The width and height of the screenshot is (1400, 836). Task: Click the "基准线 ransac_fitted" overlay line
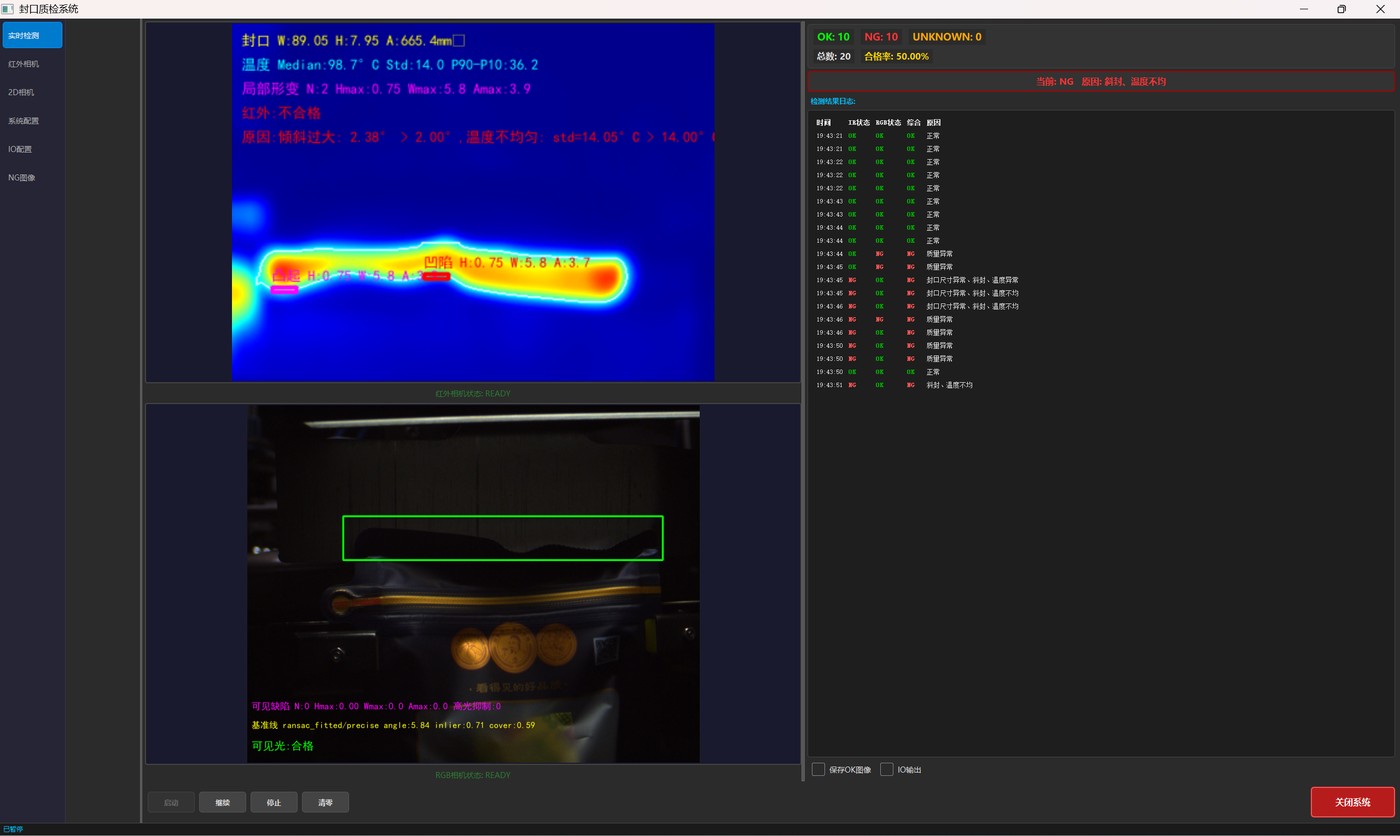click(393, 725)
